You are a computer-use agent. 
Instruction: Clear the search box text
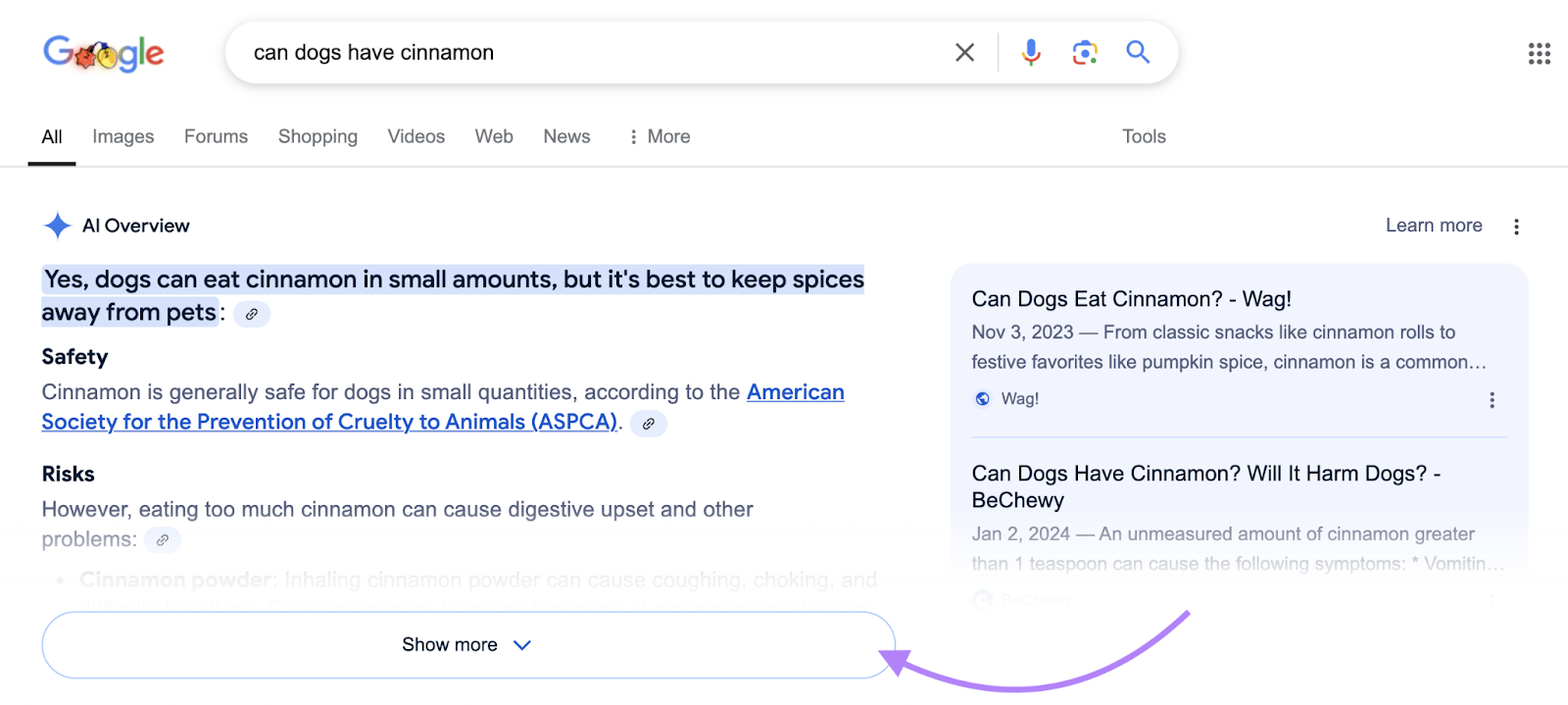click(x=964, y=53)
